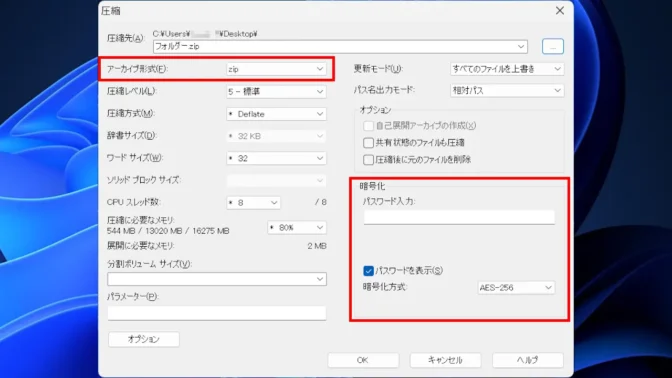The height and width of the screenshot is (378, 672).
Task: Click the キャンセル button
Action: 445,360
